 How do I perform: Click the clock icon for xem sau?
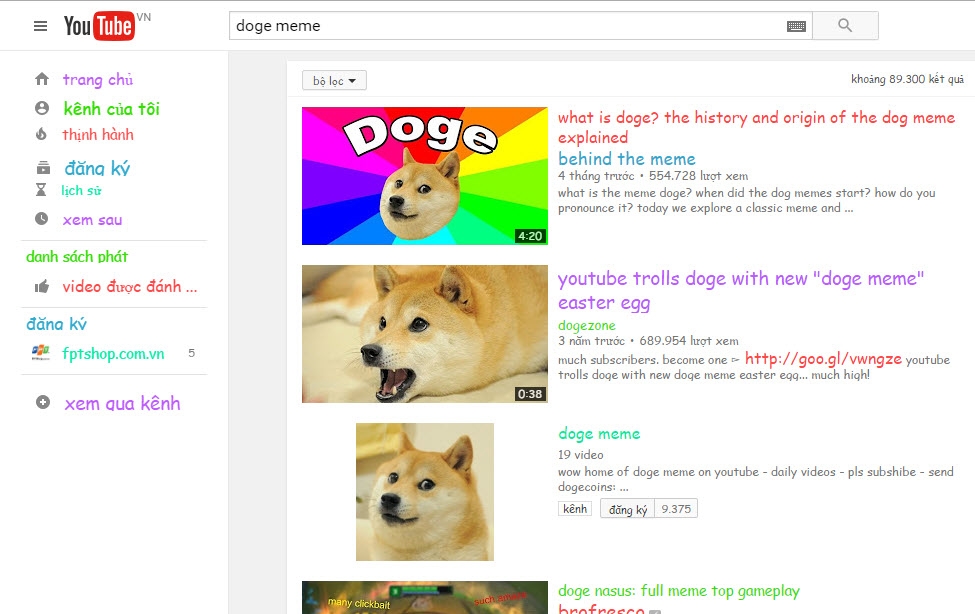[x=42, y=219]
